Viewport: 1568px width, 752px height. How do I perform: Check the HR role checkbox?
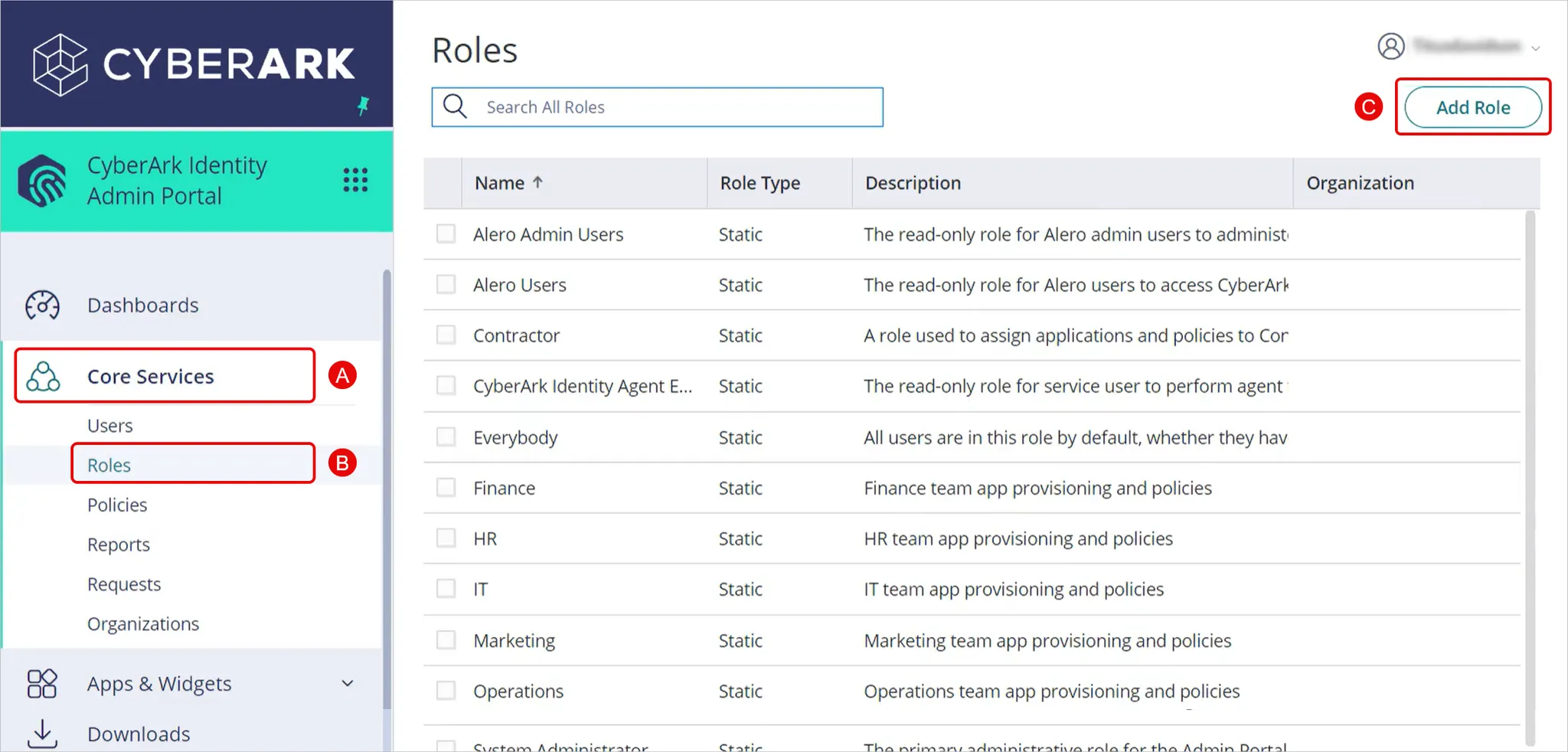[446, 538]
